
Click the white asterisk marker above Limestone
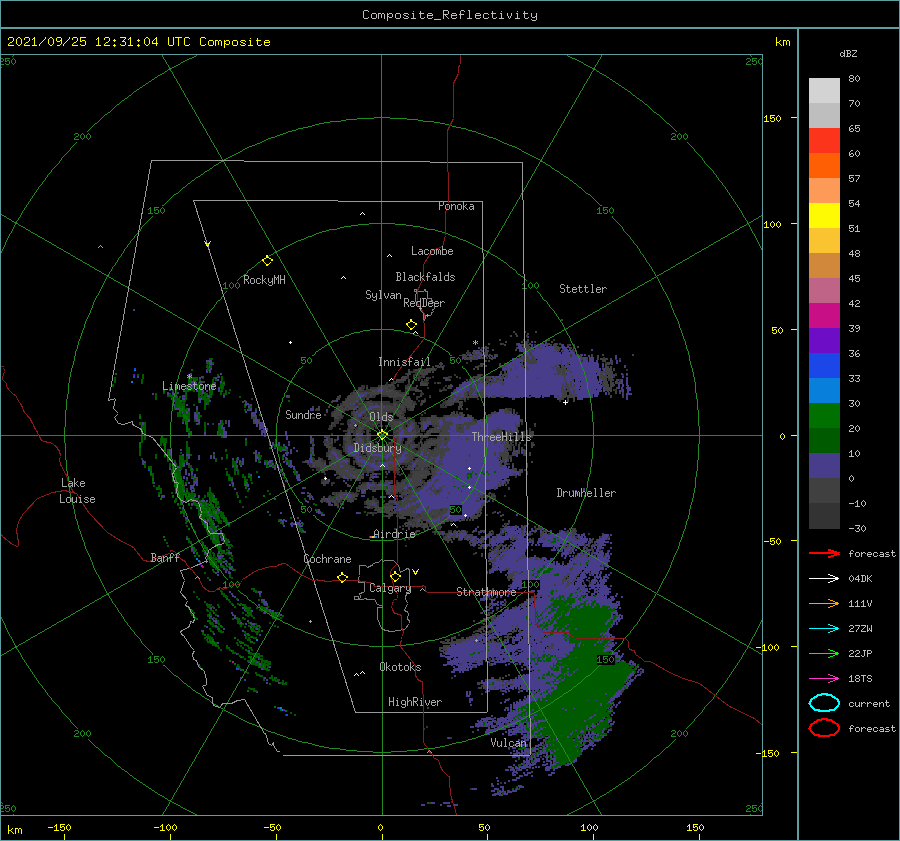click(189, 377)
